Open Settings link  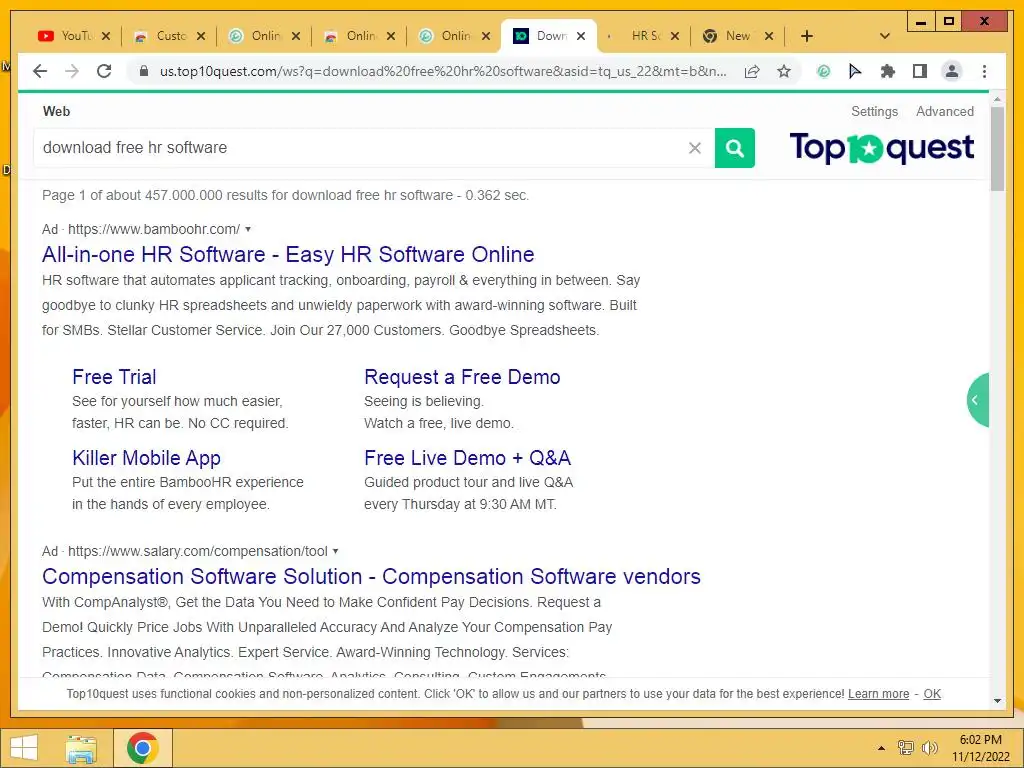coord(874,112)
